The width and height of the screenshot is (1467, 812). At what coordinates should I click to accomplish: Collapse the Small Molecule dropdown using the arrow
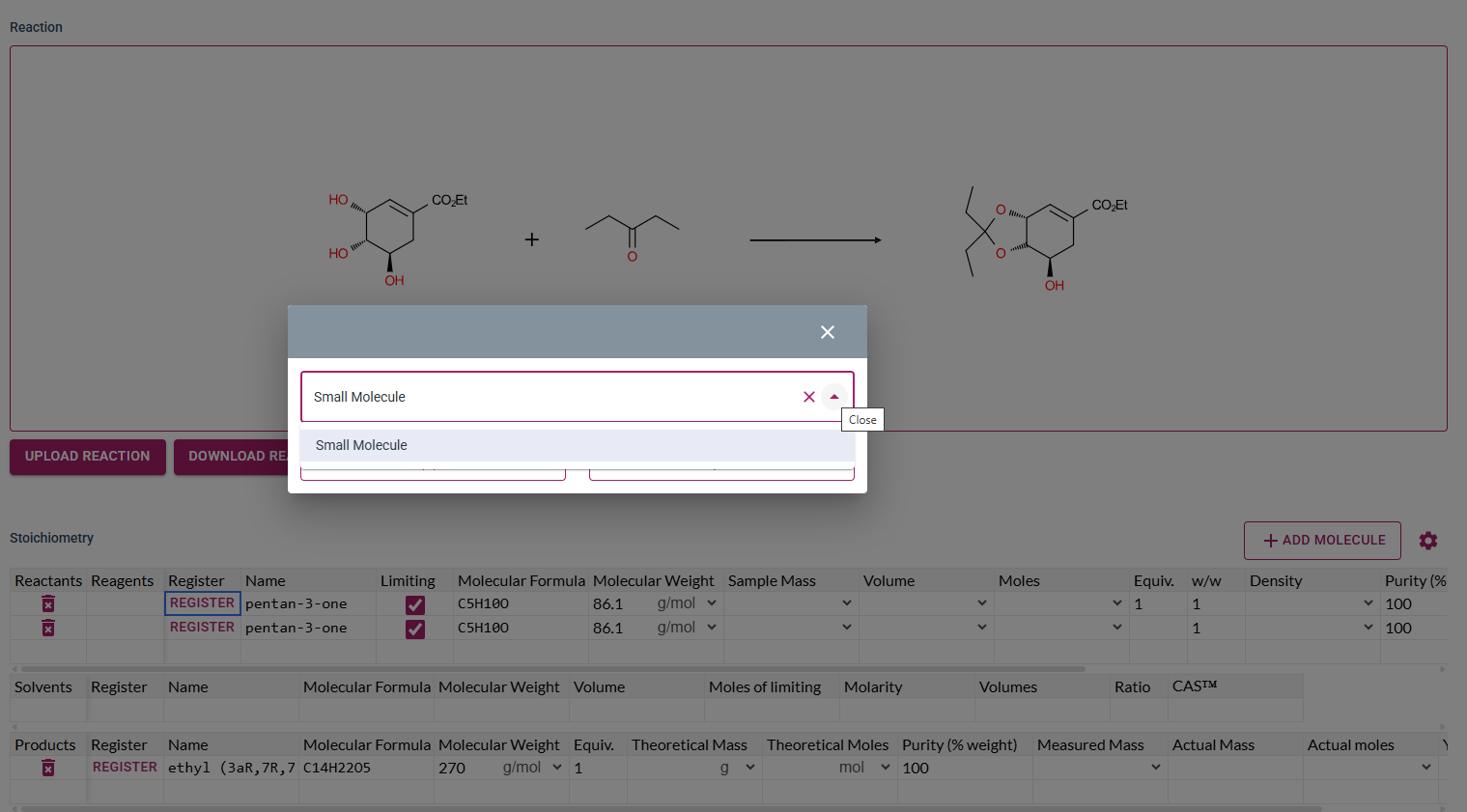[834, 397]
